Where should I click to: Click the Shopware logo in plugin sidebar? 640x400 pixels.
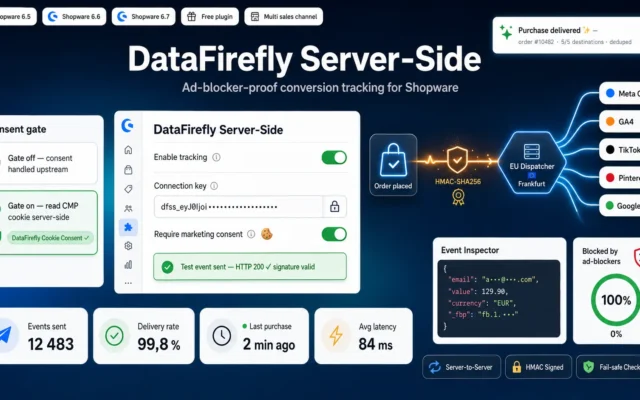pyautogui.click(x=128, y=125)
